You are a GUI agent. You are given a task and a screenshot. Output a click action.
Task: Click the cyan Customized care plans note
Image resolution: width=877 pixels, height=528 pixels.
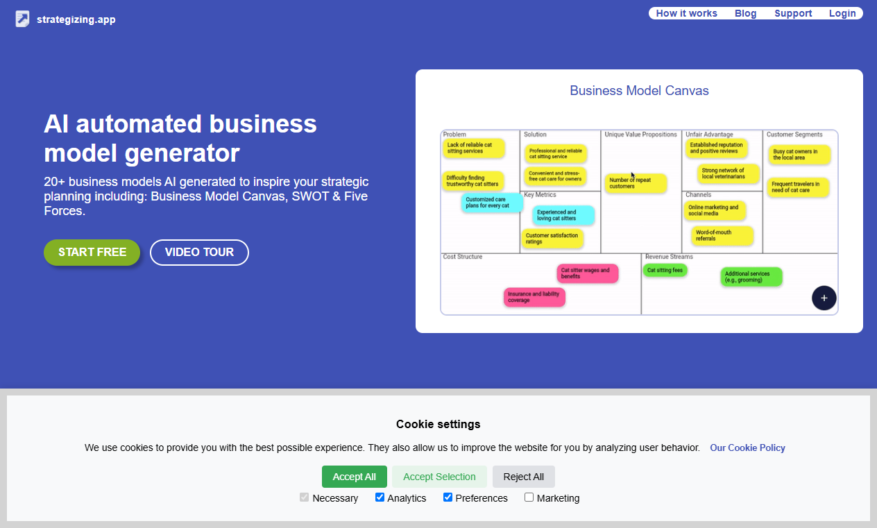click(492, 202)
